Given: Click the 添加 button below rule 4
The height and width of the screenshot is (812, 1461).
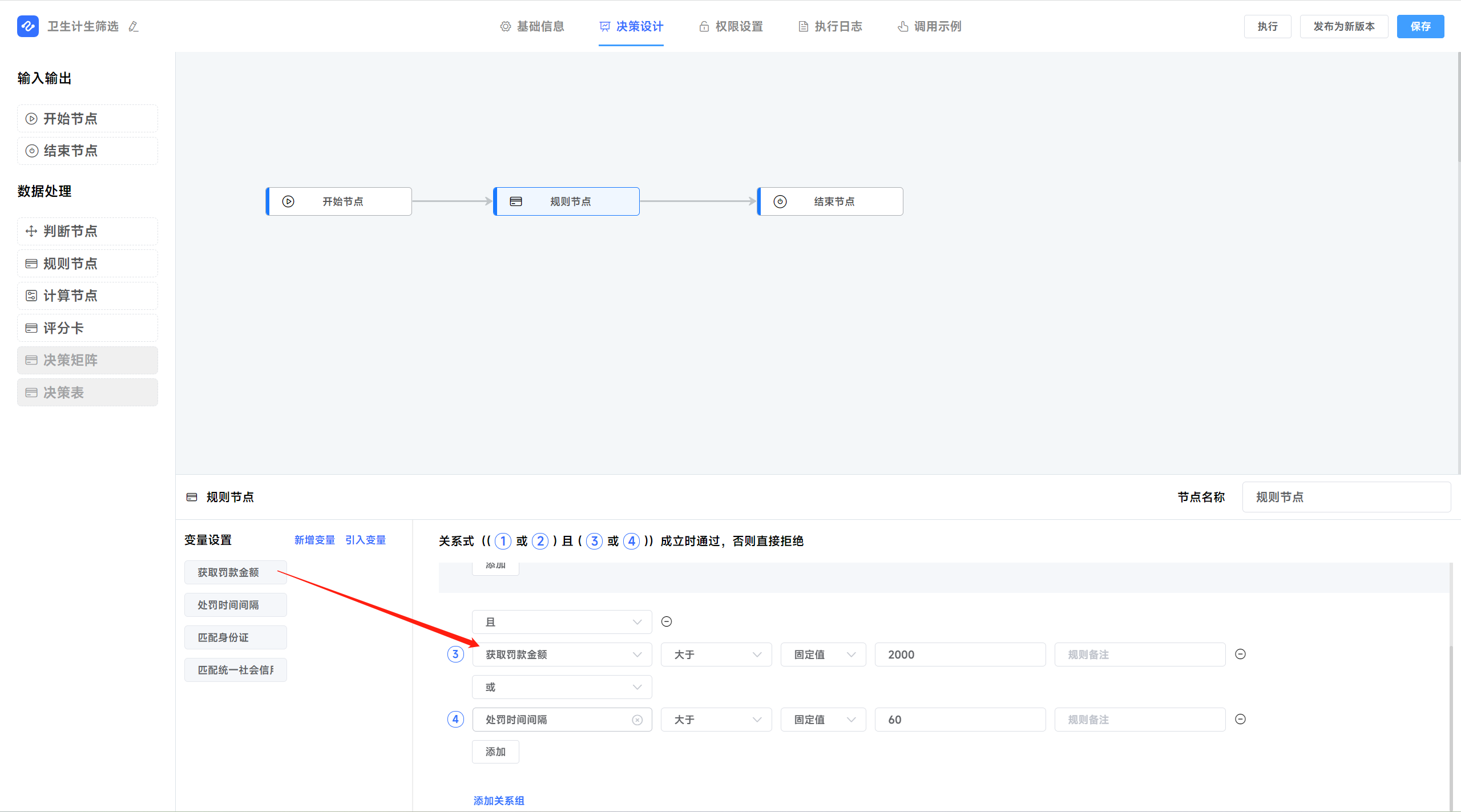Looking at the screenshot, I should 495,752.
